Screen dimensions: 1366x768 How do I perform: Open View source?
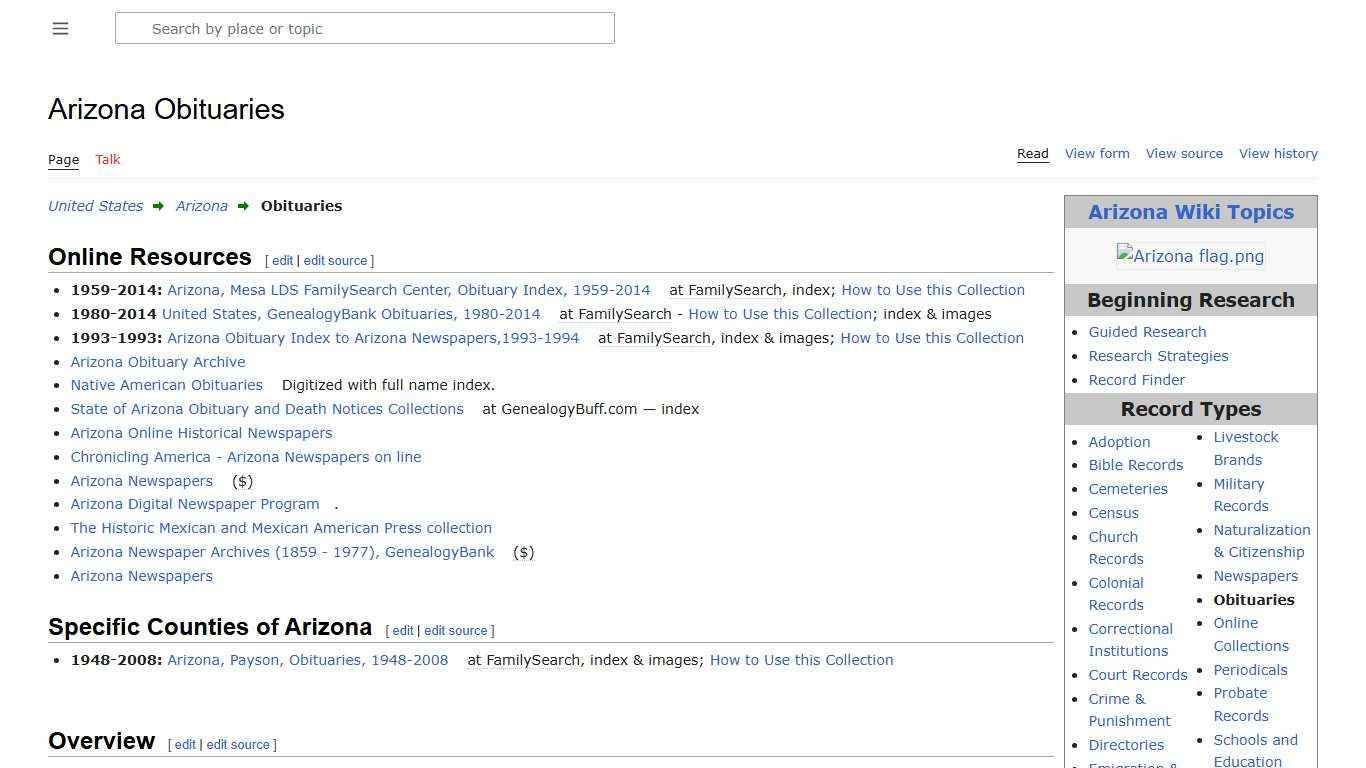pos(1184,153)
